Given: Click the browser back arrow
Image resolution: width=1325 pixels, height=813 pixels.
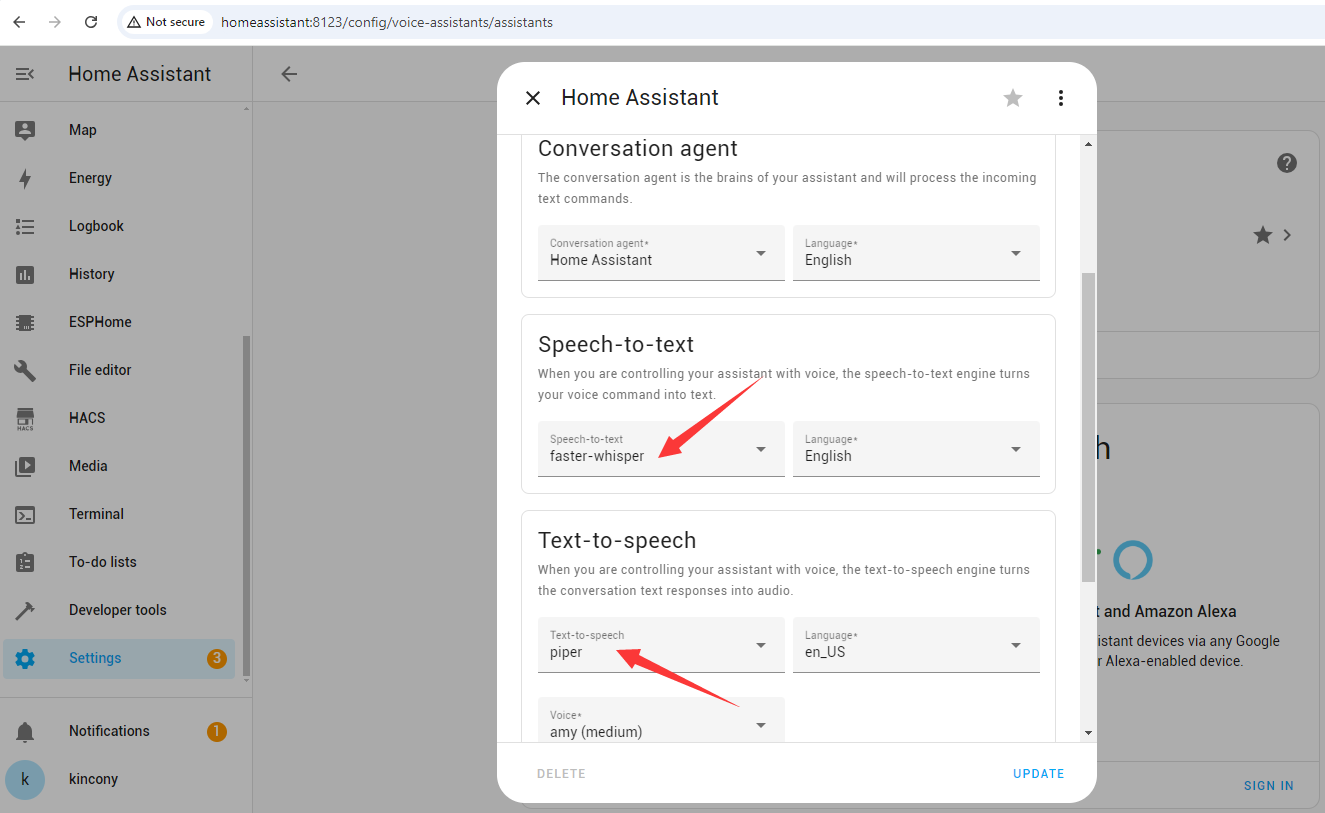Looking at the screenshot, I should click(19, 22).
